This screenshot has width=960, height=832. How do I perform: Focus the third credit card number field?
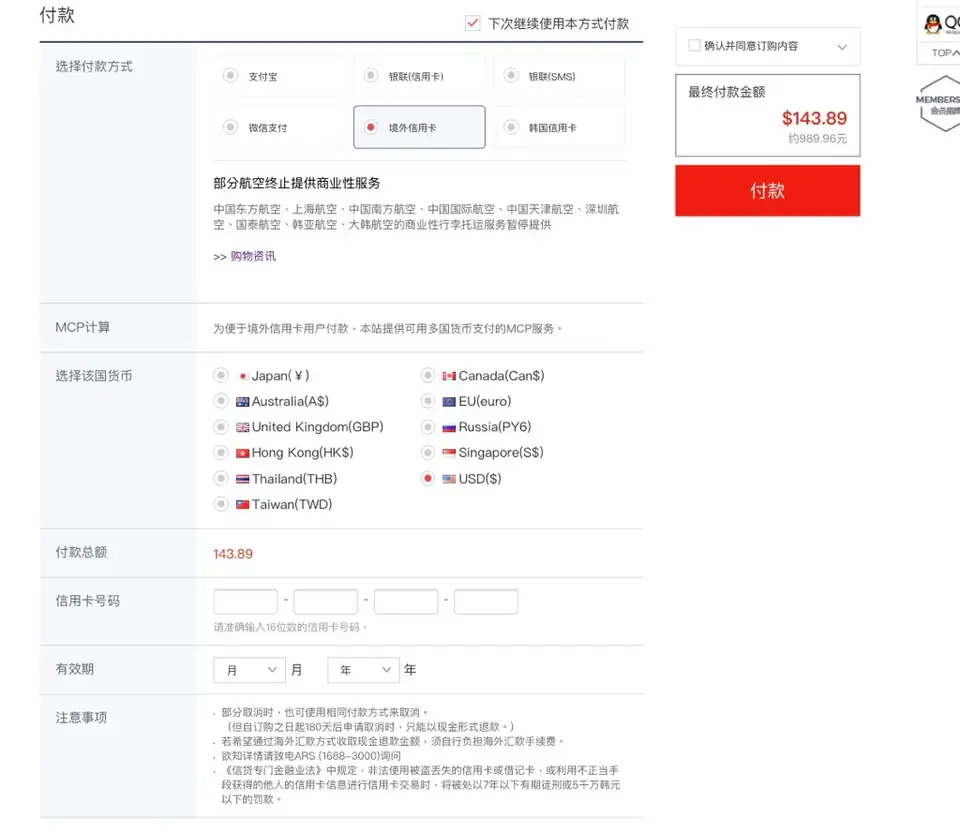(x=406, y=601)
